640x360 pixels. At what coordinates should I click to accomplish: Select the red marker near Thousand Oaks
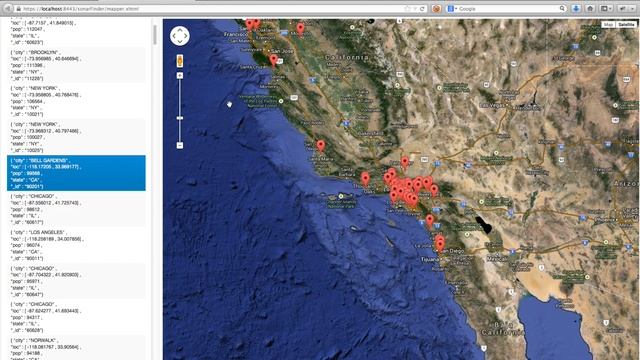(365, 178)
